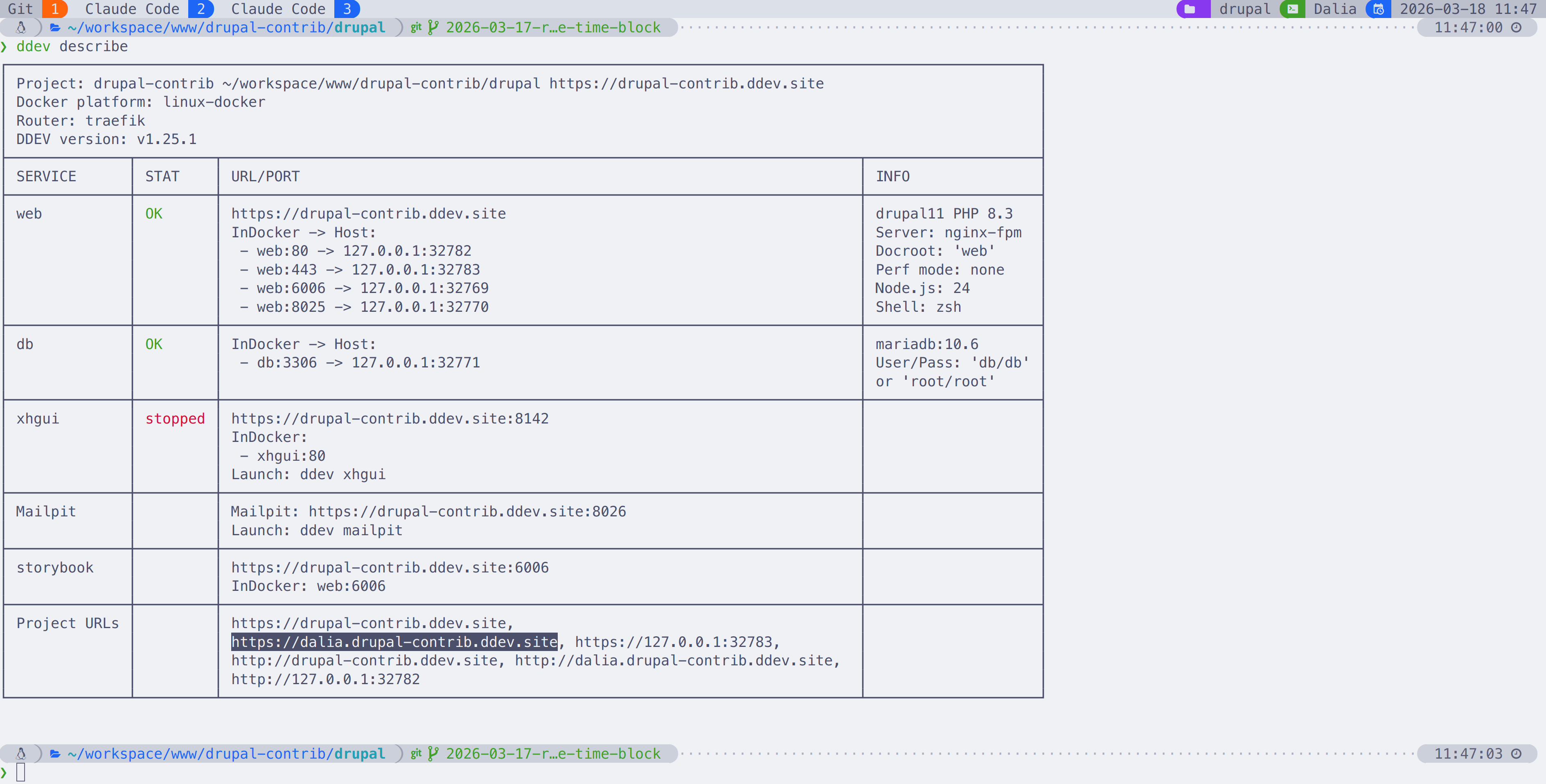Click http://dalia.drupal-contrib.ddev.site in Project URLs
Image resolution: width=1546 pixels, height=784 pixels.
point(674,660)
